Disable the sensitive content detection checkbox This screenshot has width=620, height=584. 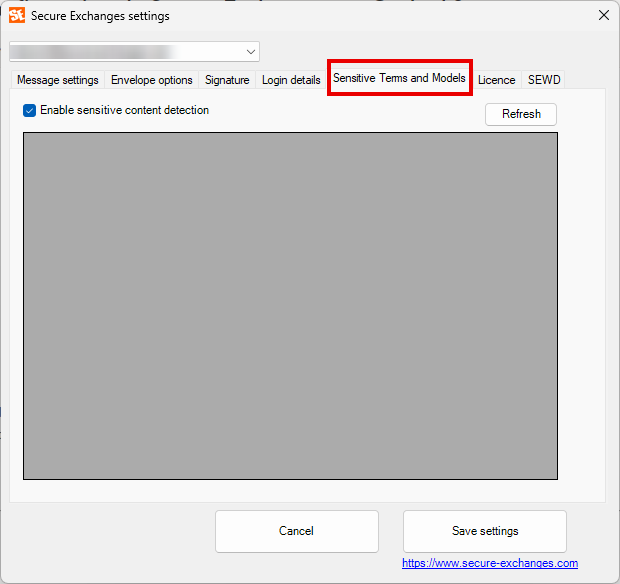pyautogui.click(x=29, y=110)
